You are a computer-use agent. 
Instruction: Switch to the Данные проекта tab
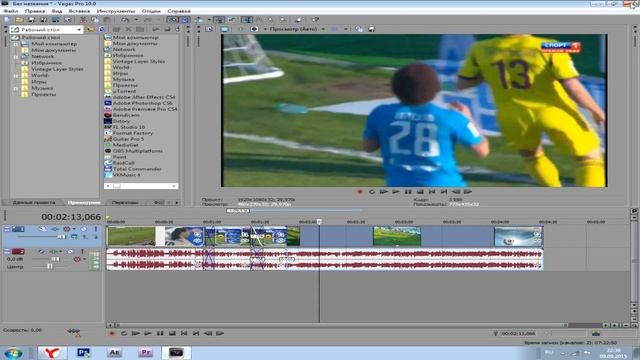(x=33, y=202)
